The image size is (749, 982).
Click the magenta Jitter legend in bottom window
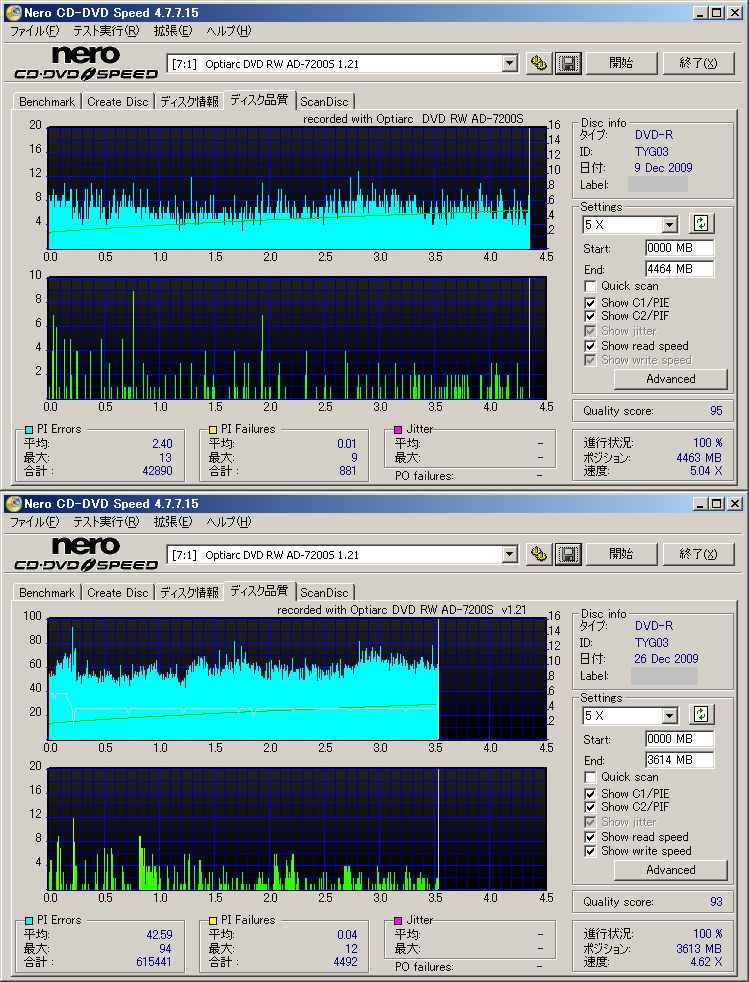[x=398, y=921]
